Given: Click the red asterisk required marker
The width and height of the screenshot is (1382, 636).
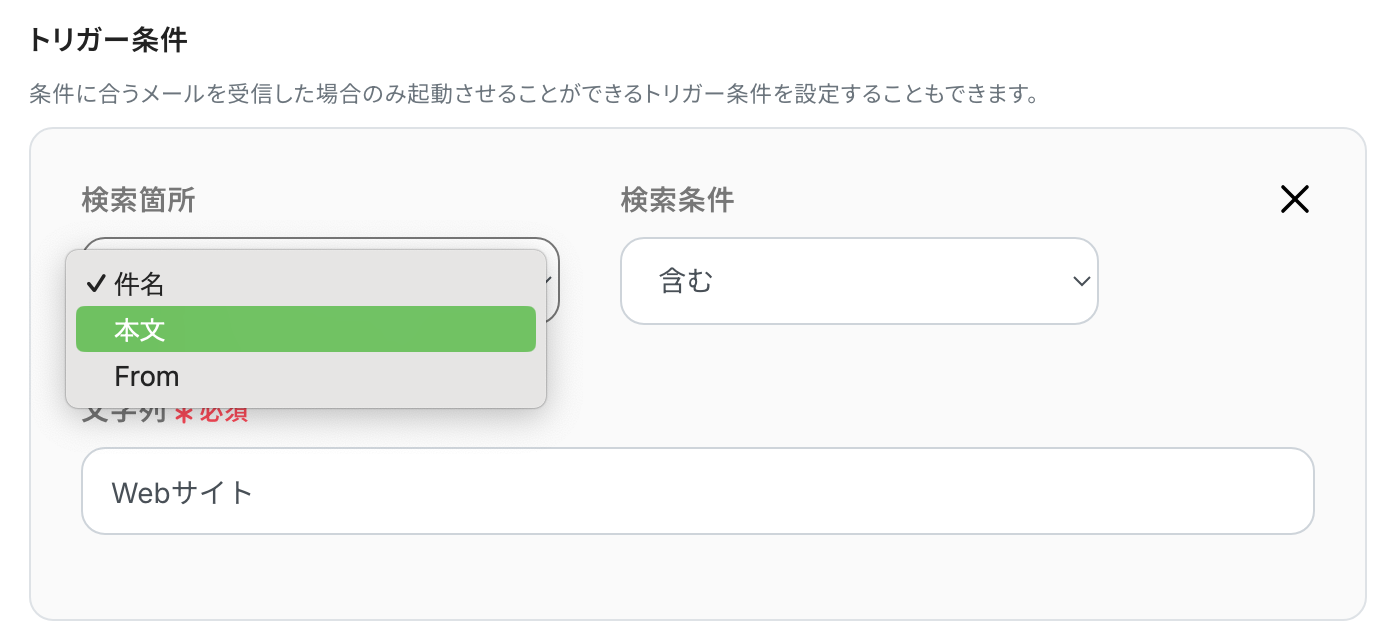Looking at the screenshot, I should point(183,415).
